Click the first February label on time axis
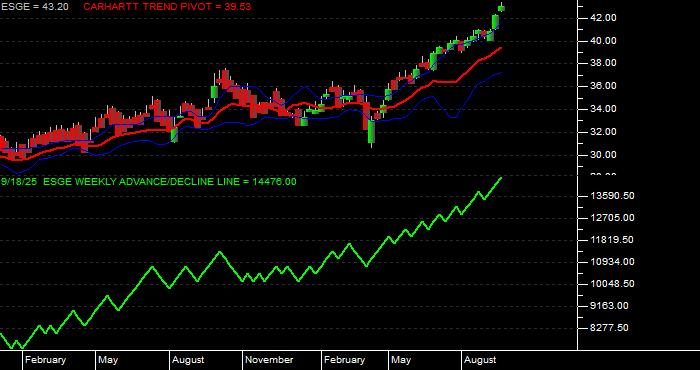 [x=45, y=360]
